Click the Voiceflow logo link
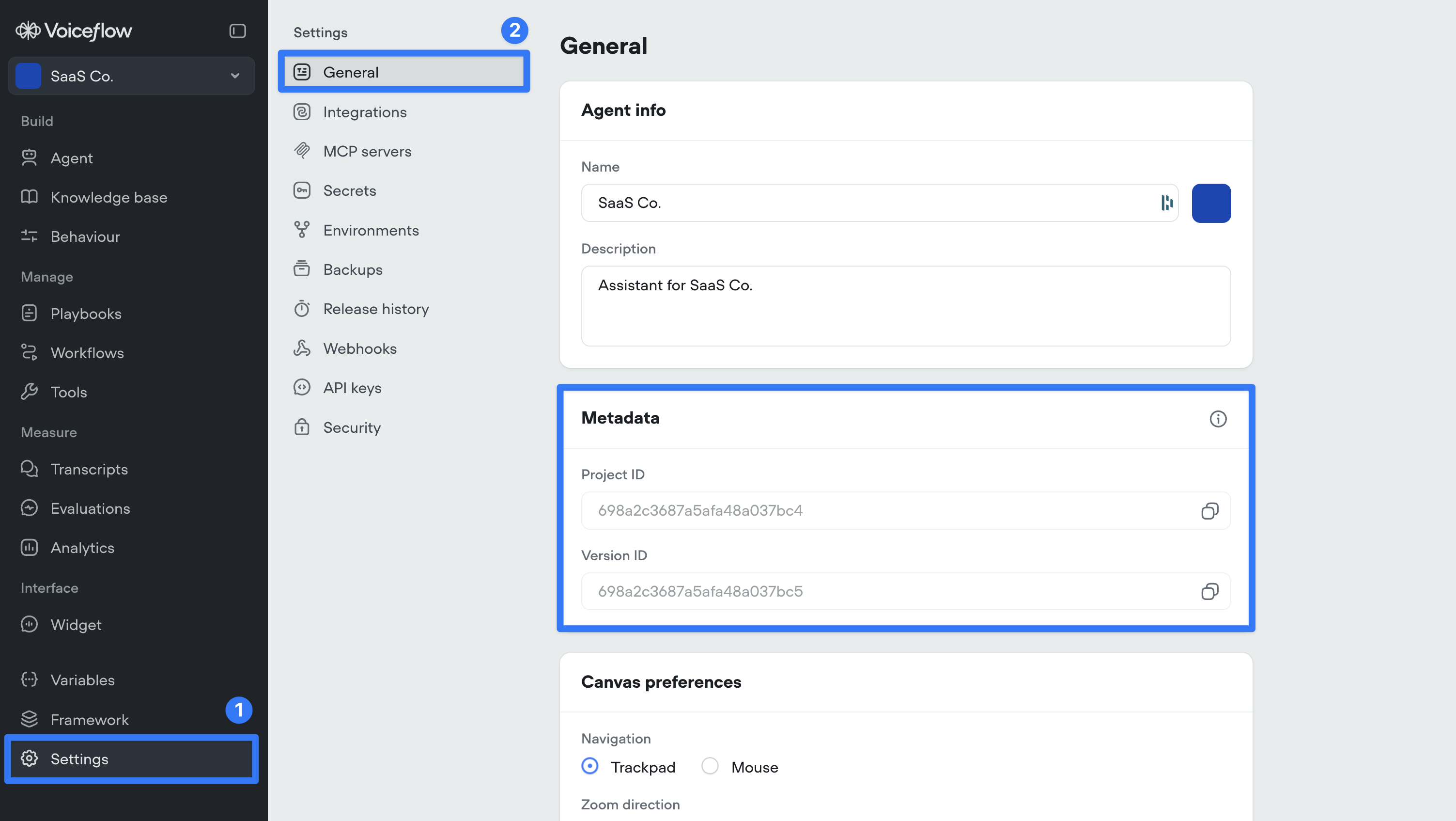This screenshot has height=821, width=1456. pos(74,31)
